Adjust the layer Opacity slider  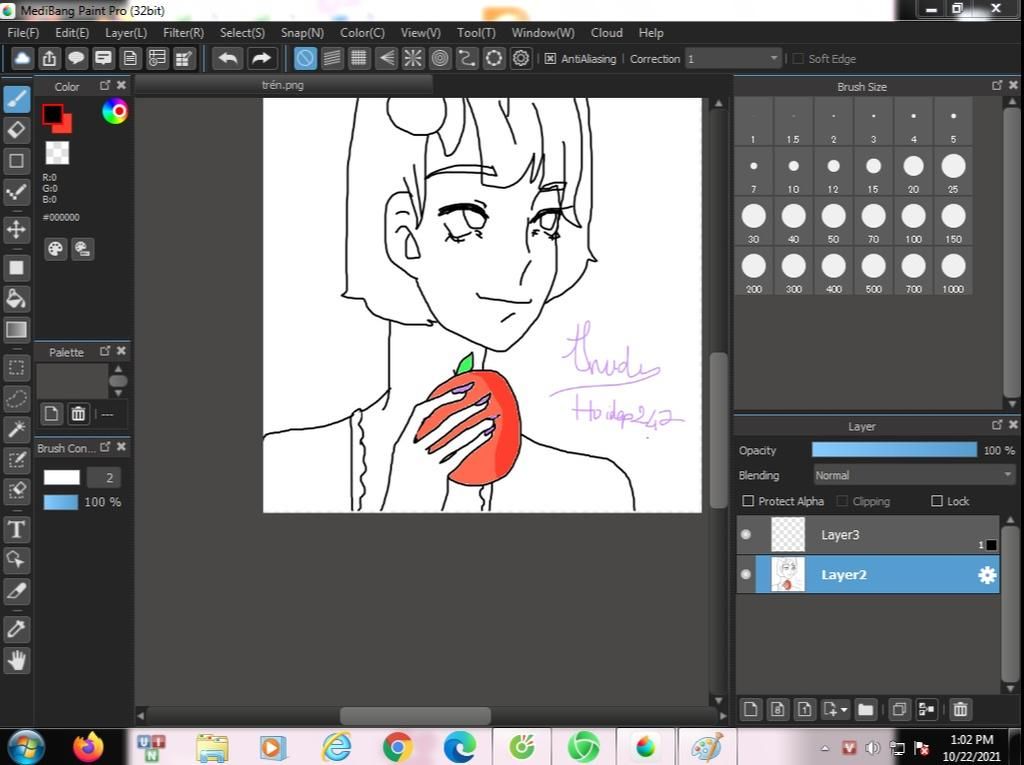pyautogui.click(x=894, y=450)
